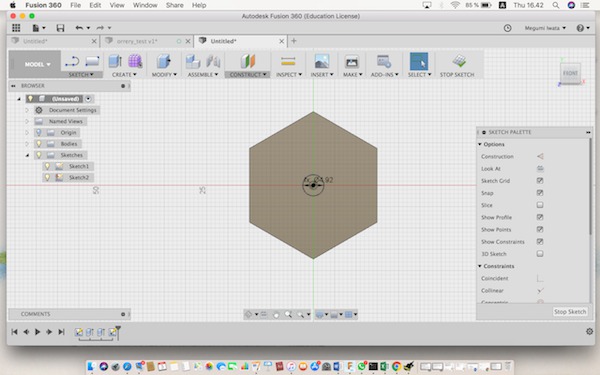
Task: Select the Joint icon in Assemble
Action: pyautogui.click(x=213, y=61)
